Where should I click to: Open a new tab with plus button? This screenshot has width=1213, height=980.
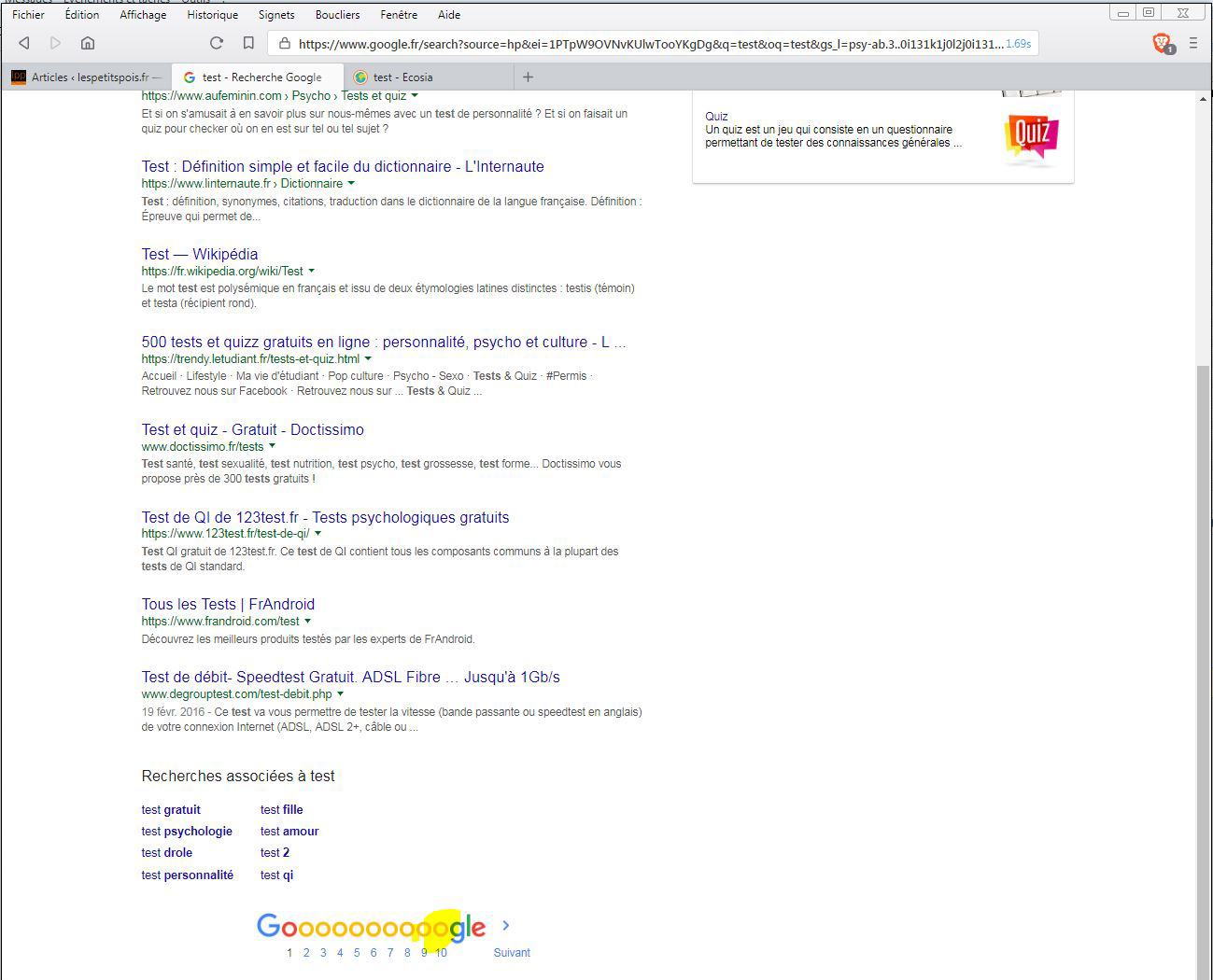coord(528,77)
